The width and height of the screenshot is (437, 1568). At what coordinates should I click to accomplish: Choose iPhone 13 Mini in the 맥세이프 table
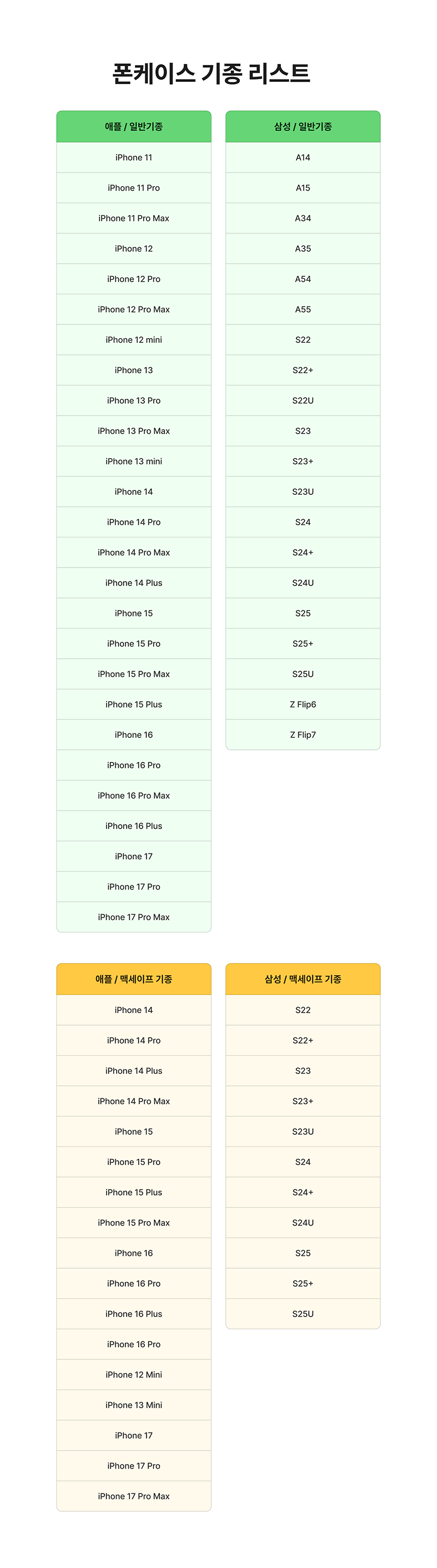click(134, 1405)
